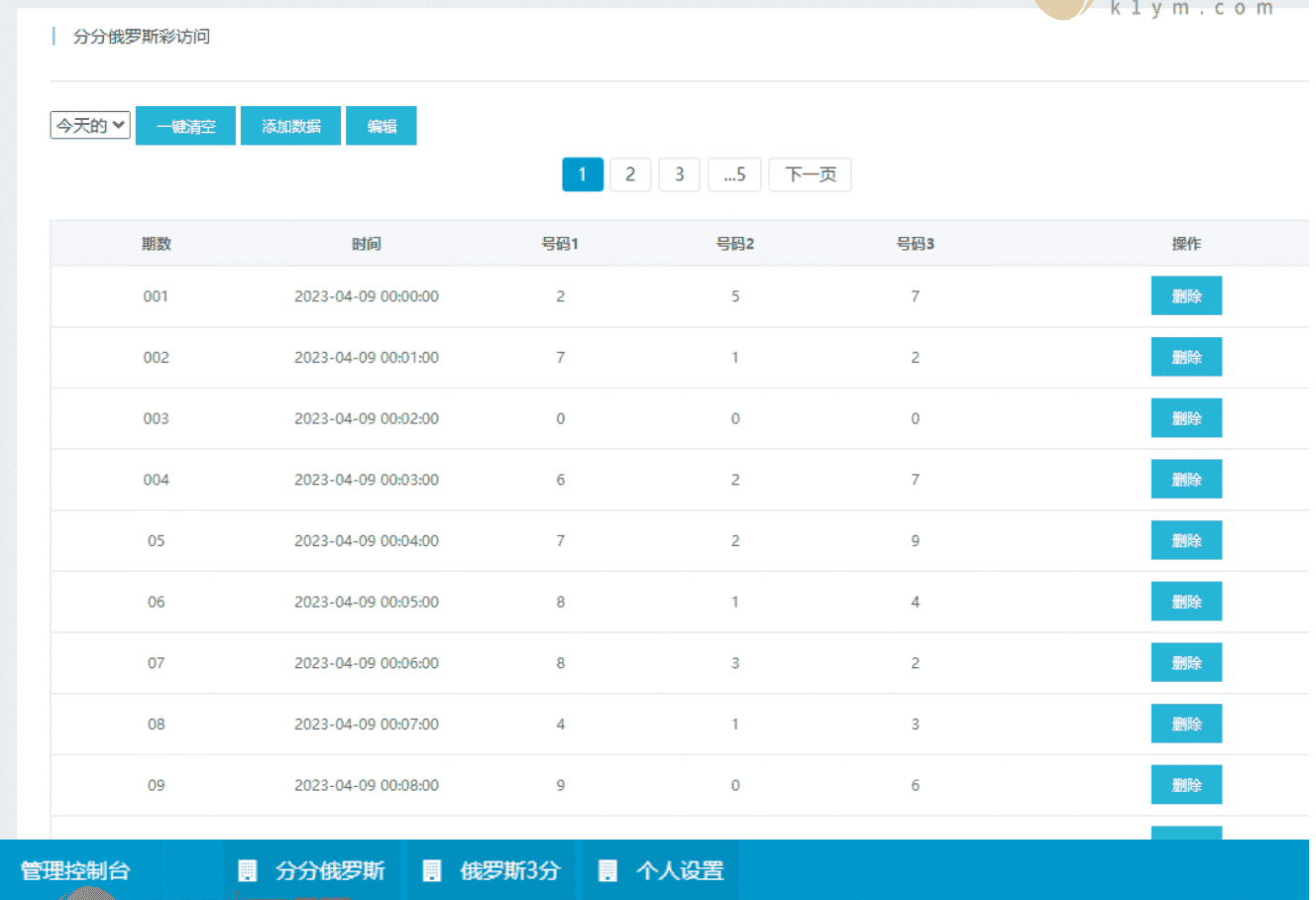Click 号码2 value in row 002
Viewport: 1316px width, 900px height.
point(735,358)
